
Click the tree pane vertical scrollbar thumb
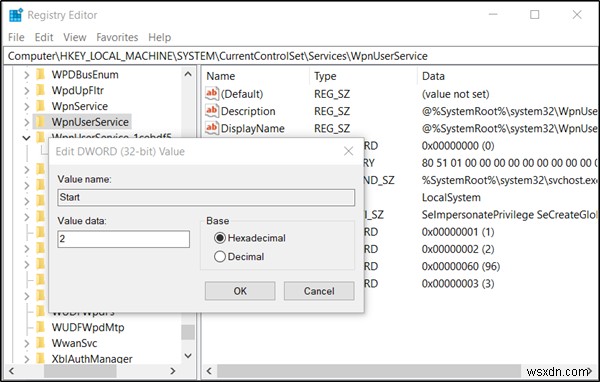188,332
